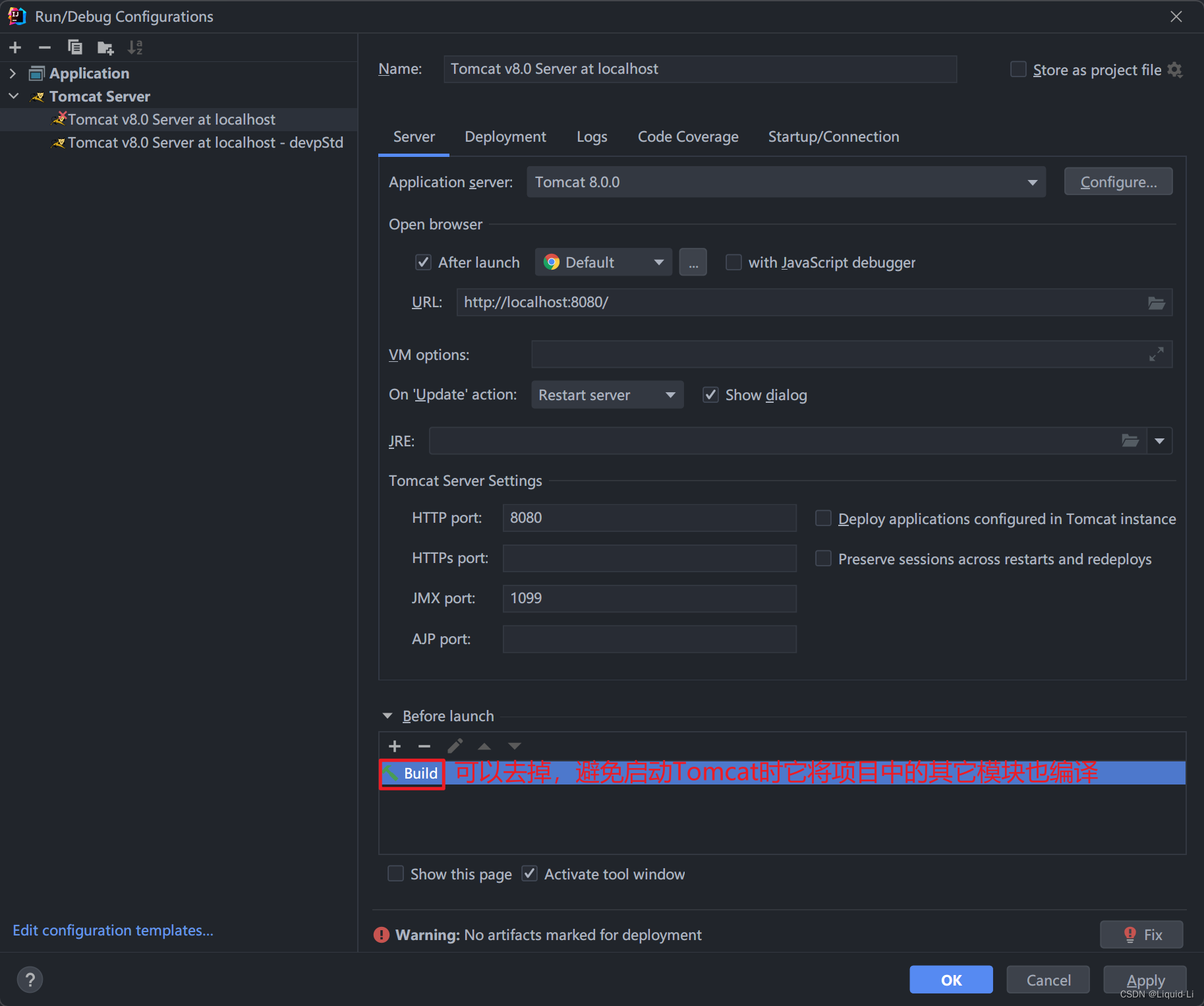Edit the selected Before launch task
The height and width of the screenshot is (1006, 1204).
[x=455, y=746]
